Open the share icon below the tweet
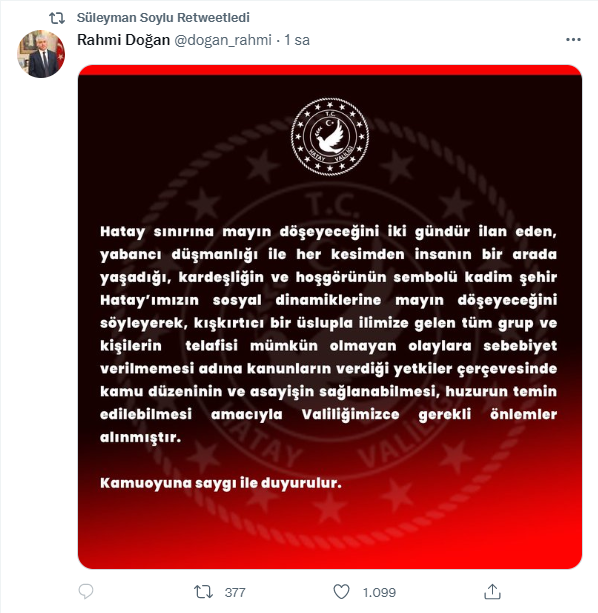598x613 pixels. click(492, 591)
